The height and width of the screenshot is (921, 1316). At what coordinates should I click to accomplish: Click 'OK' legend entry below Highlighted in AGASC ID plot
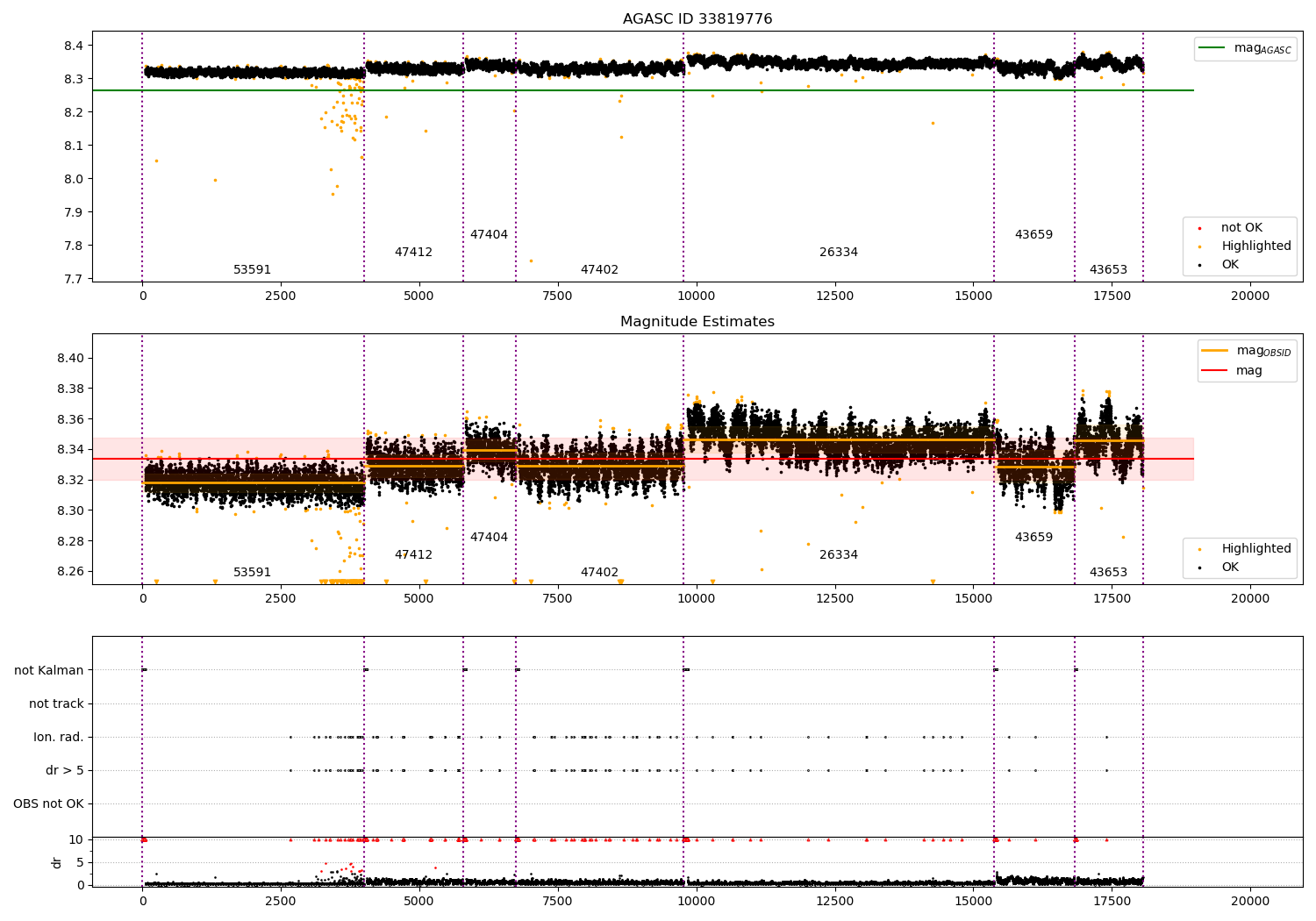1230,265
